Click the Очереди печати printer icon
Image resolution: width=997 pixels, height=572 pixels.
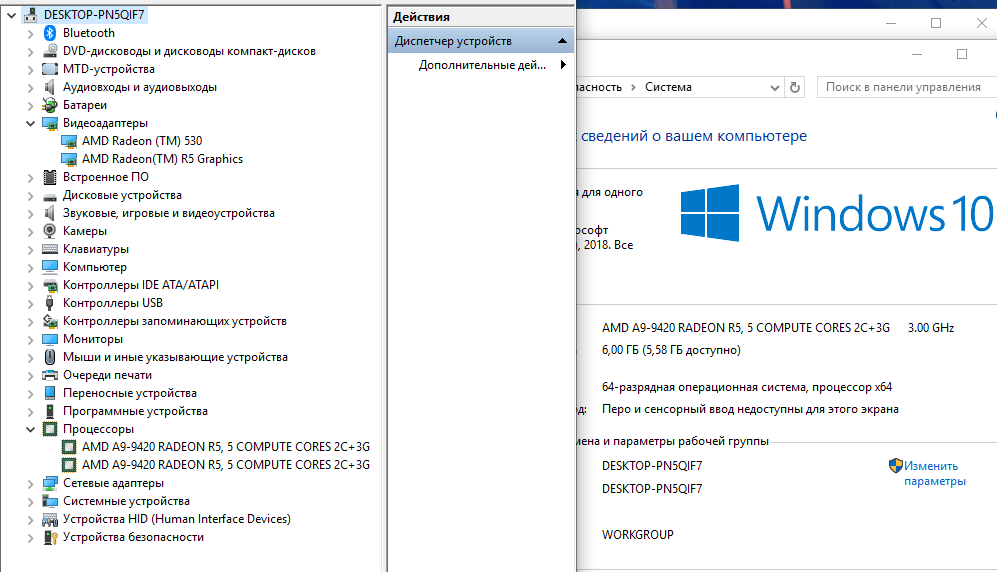coord(50,375)
